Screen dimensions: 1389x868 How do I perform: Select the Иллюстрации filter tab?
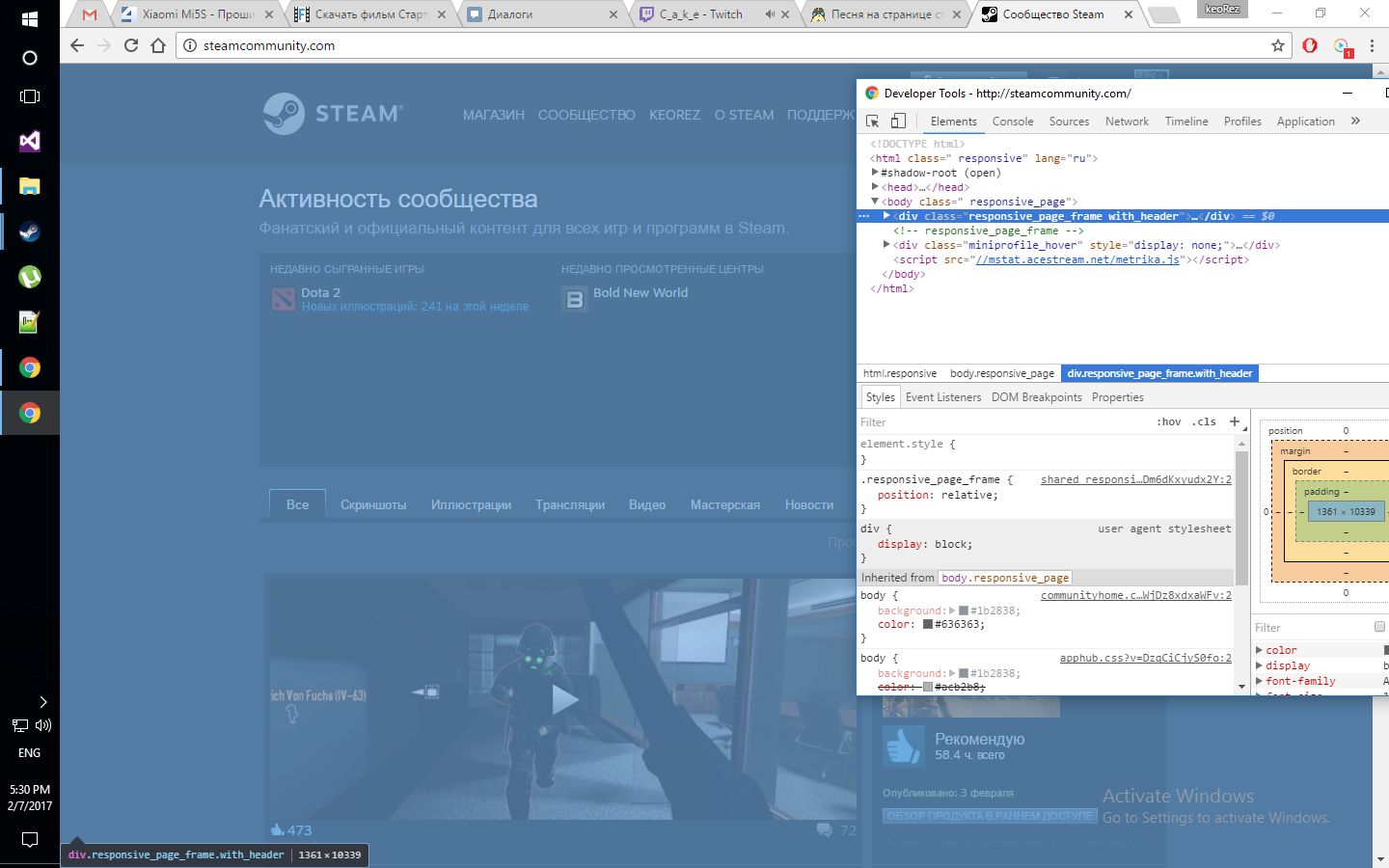pyautogui.click(x=472, y=504)
